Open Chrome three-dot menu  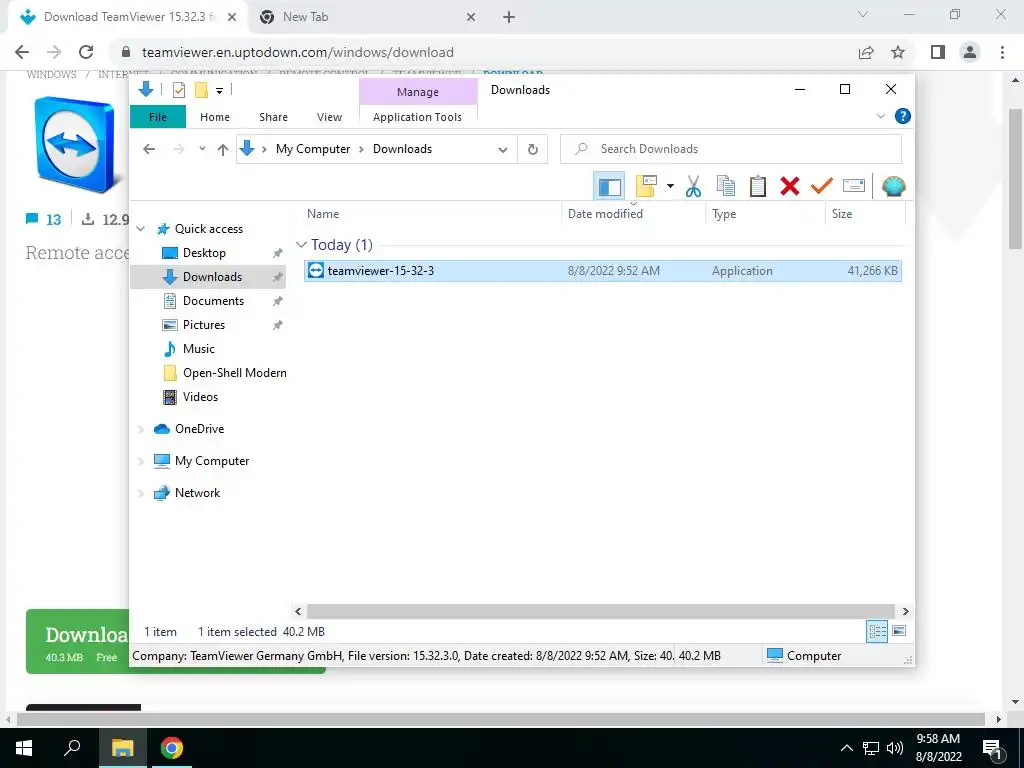(x=1002, y=52)
